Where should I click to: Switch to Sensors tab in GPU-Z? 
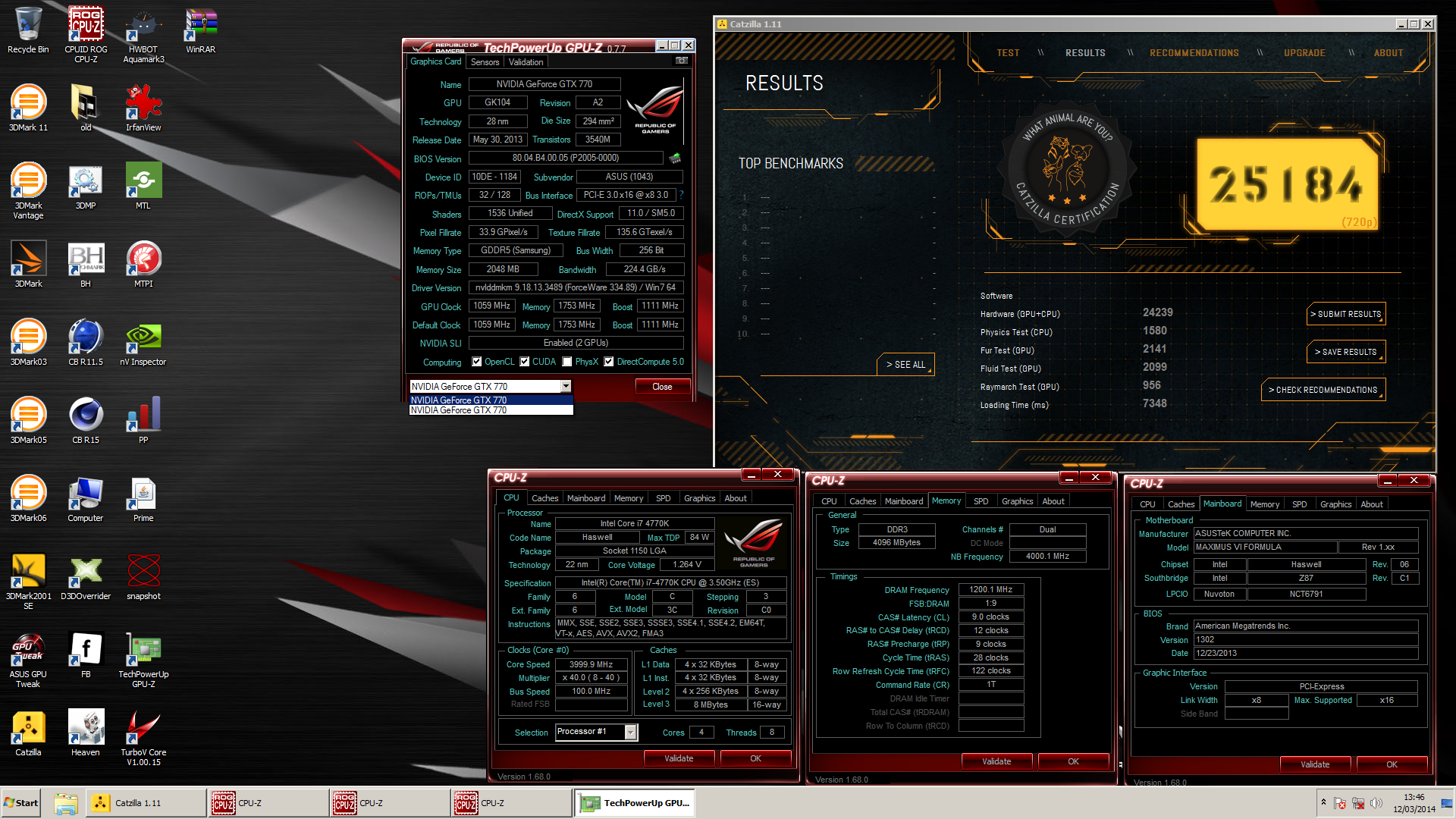[485, 62]
